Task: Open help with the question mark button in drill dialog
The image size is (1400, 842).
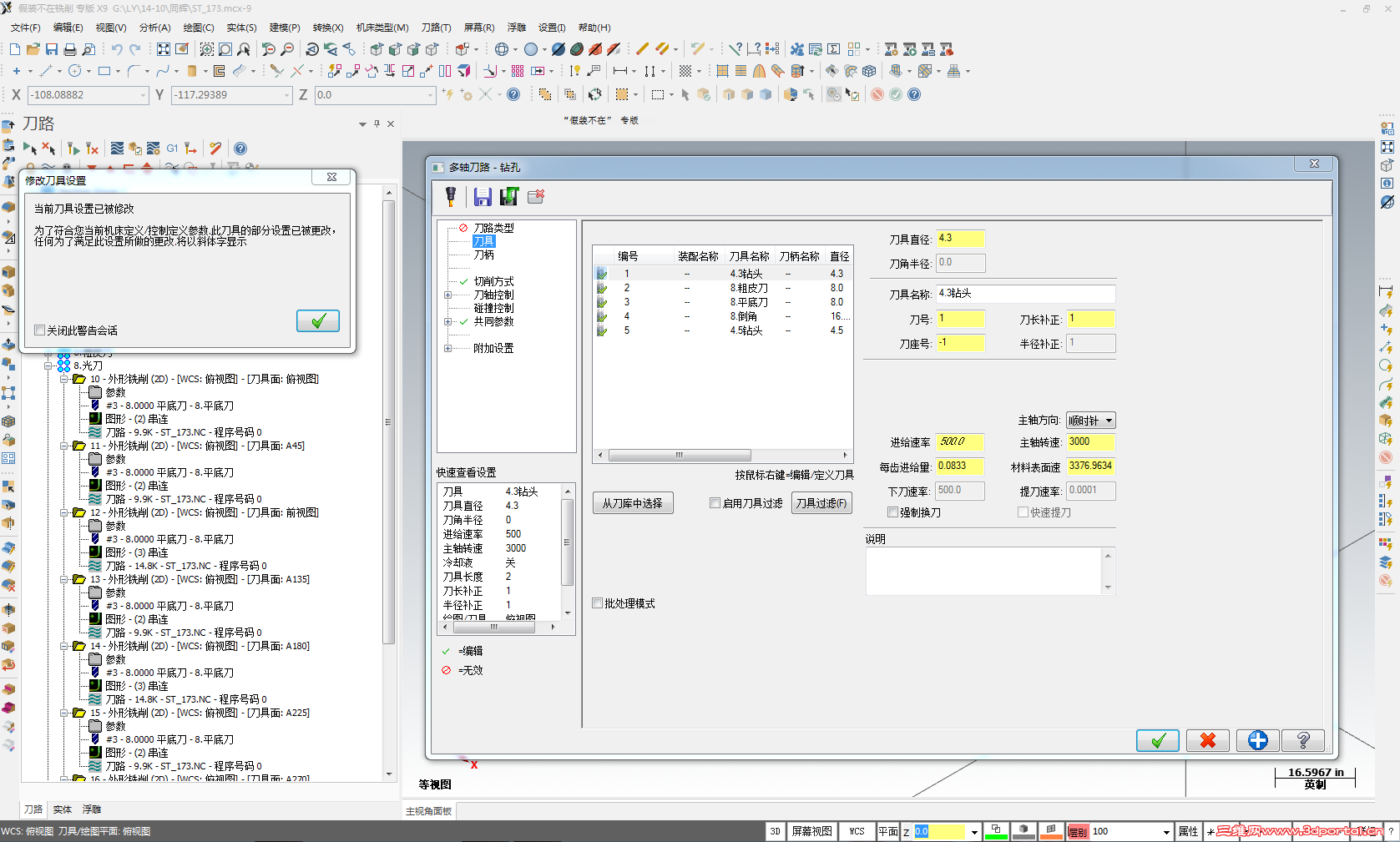Action: [x=1303, y=740]
